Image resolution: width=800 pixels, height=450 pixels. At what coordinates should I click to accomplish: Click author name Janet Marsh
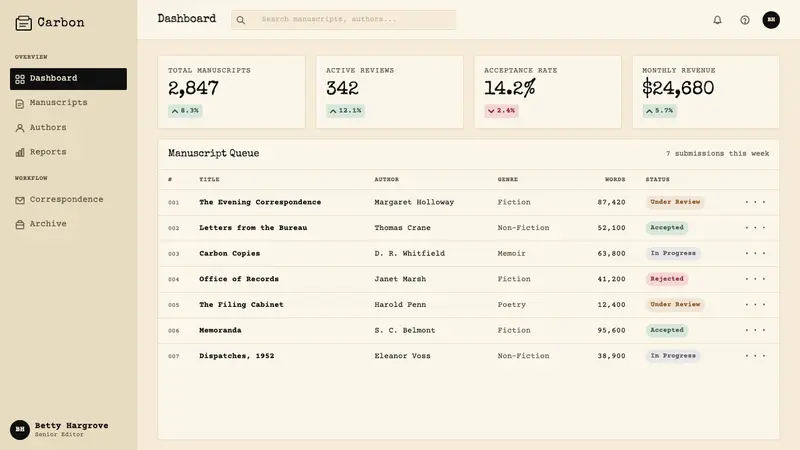[x=400, y=279]
